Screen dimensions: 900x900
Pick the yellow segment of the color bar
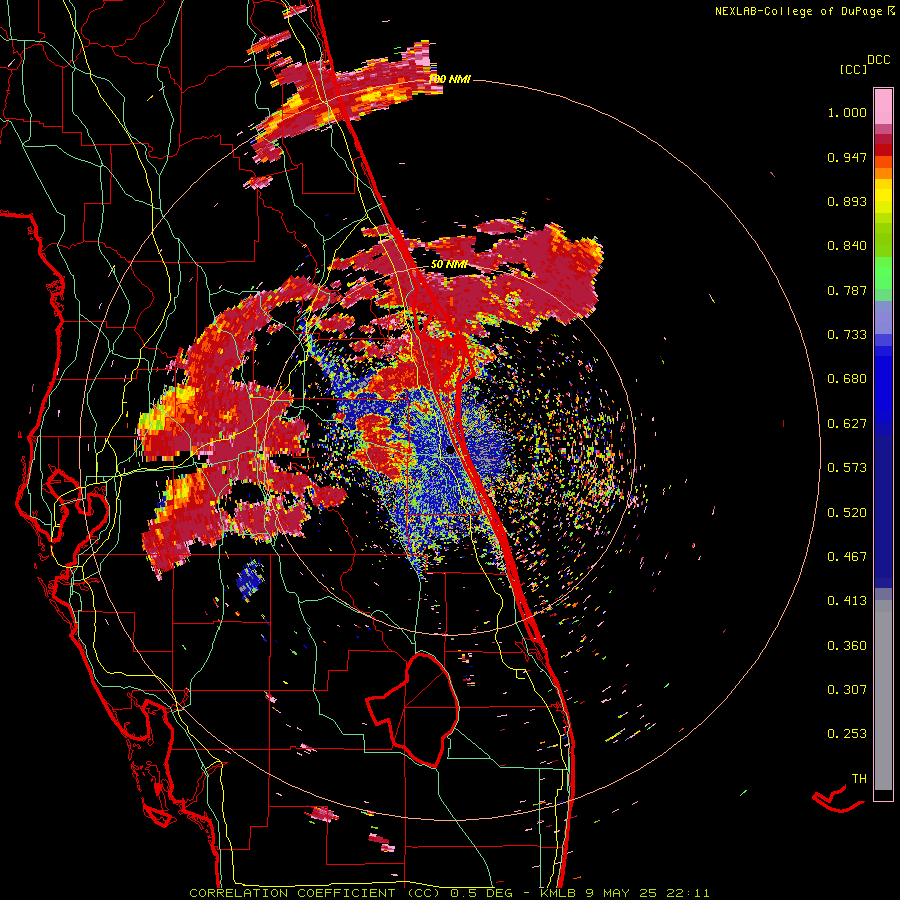click(x=883, y=197)
